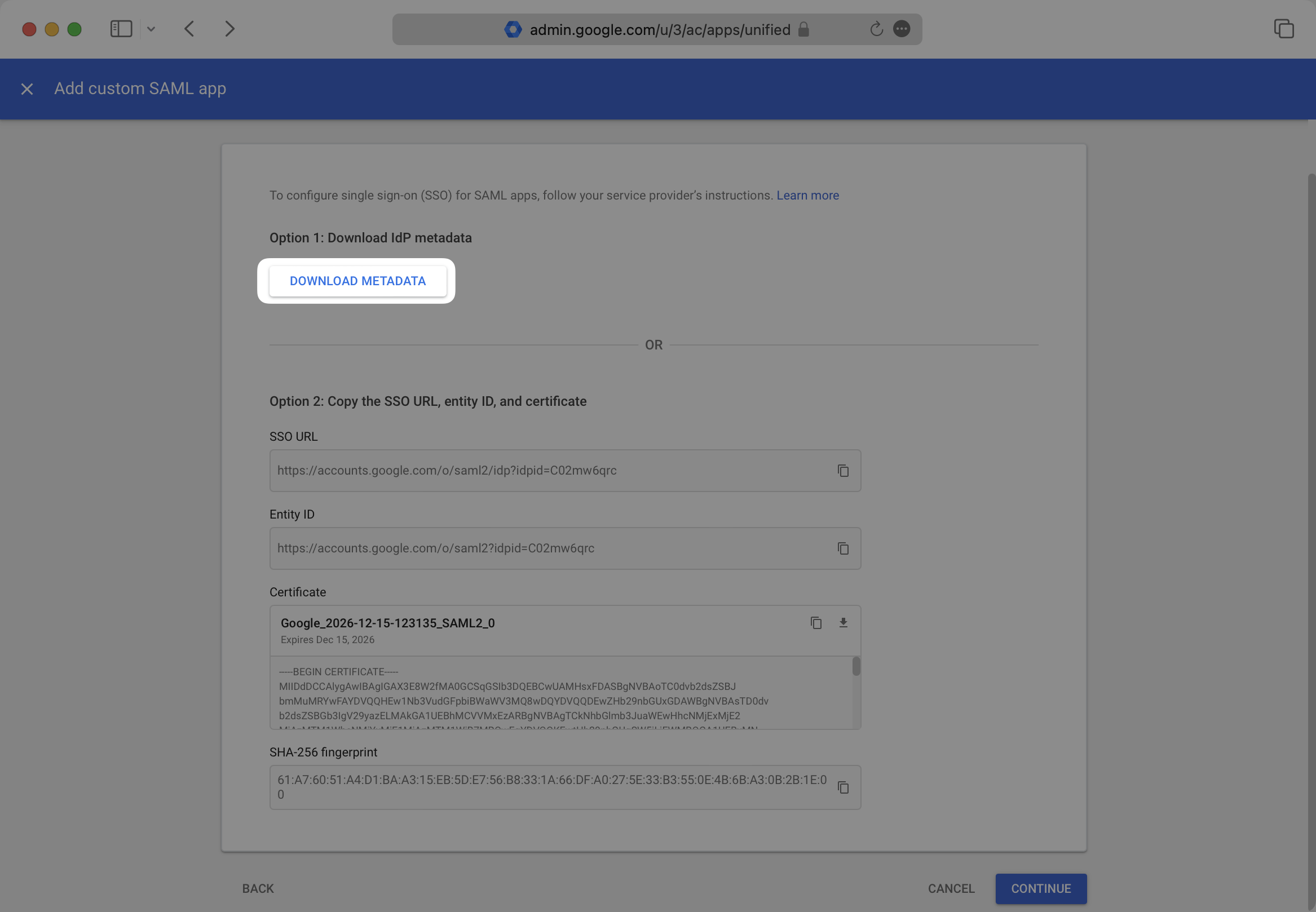Navigate back using the browser arrow
This screenshot has width=1316, height=912.
189,29
